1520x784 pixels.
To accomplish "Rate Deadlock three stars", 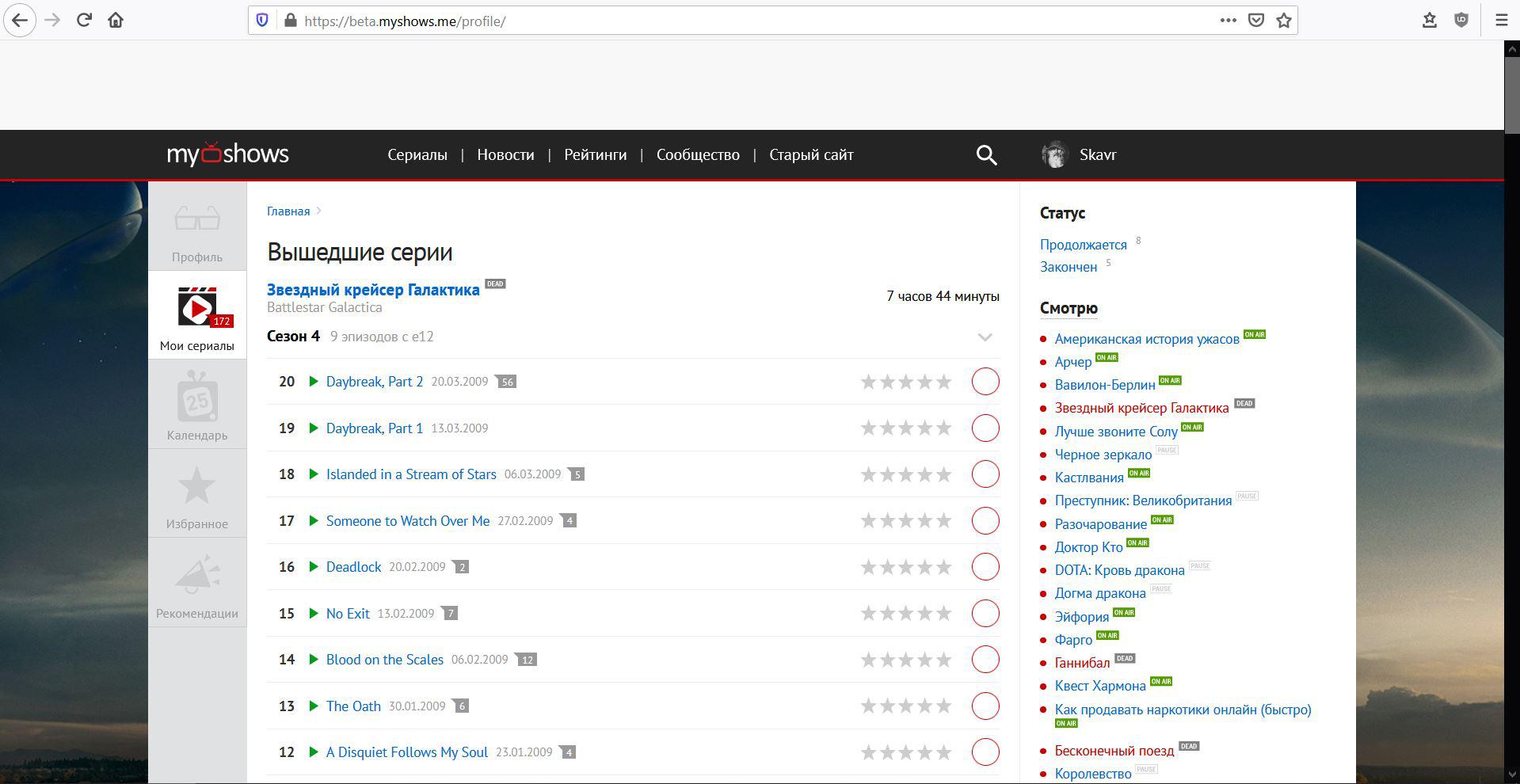I will [906, 567].
